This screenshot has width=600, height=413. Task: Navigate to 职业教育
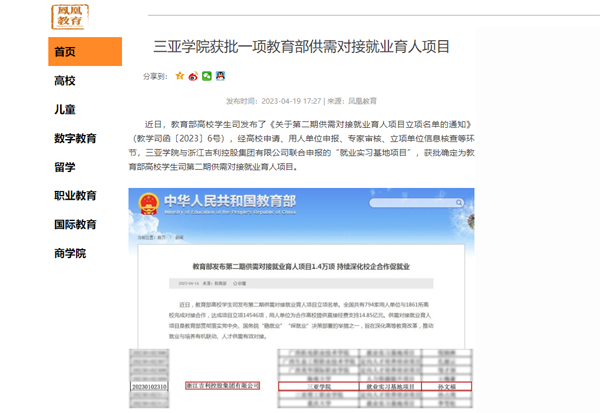coord(75,196)
